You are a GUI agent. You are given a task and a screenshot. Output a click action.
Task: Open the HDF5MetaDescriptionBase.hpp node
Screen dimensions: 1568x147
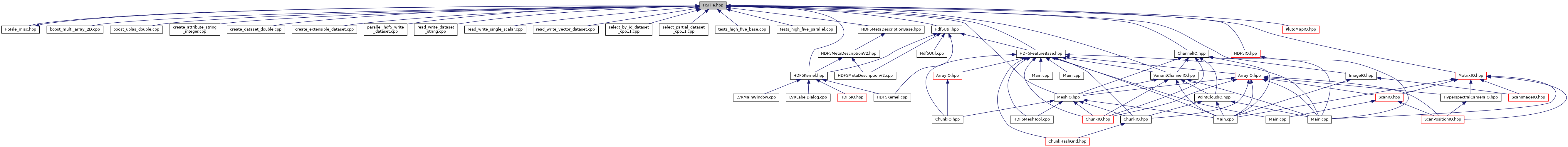click(x=891, y=29)
